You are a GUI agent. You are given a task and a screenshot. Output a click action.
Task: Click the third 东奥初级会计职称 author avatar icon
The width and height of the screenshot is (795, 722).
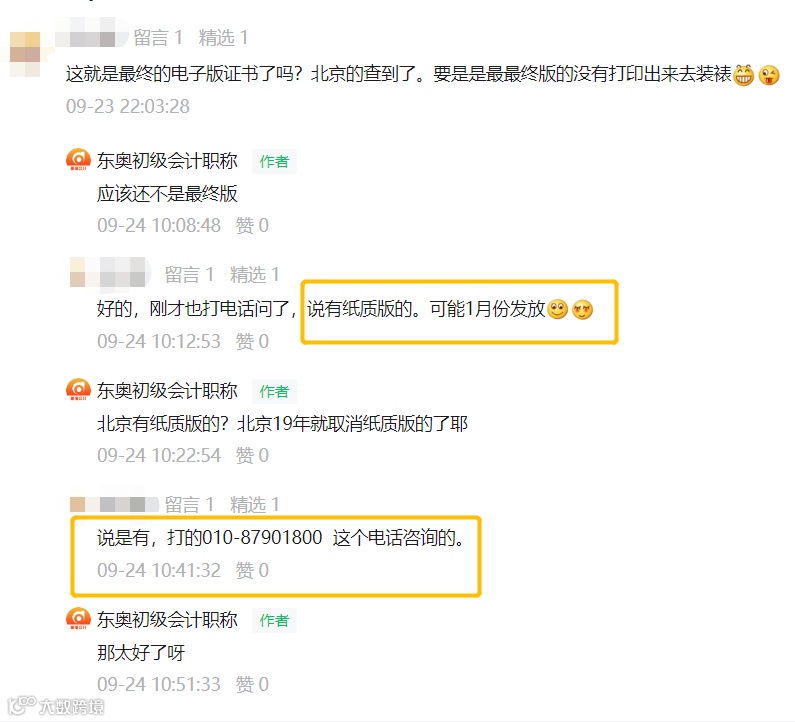(79, 619)
